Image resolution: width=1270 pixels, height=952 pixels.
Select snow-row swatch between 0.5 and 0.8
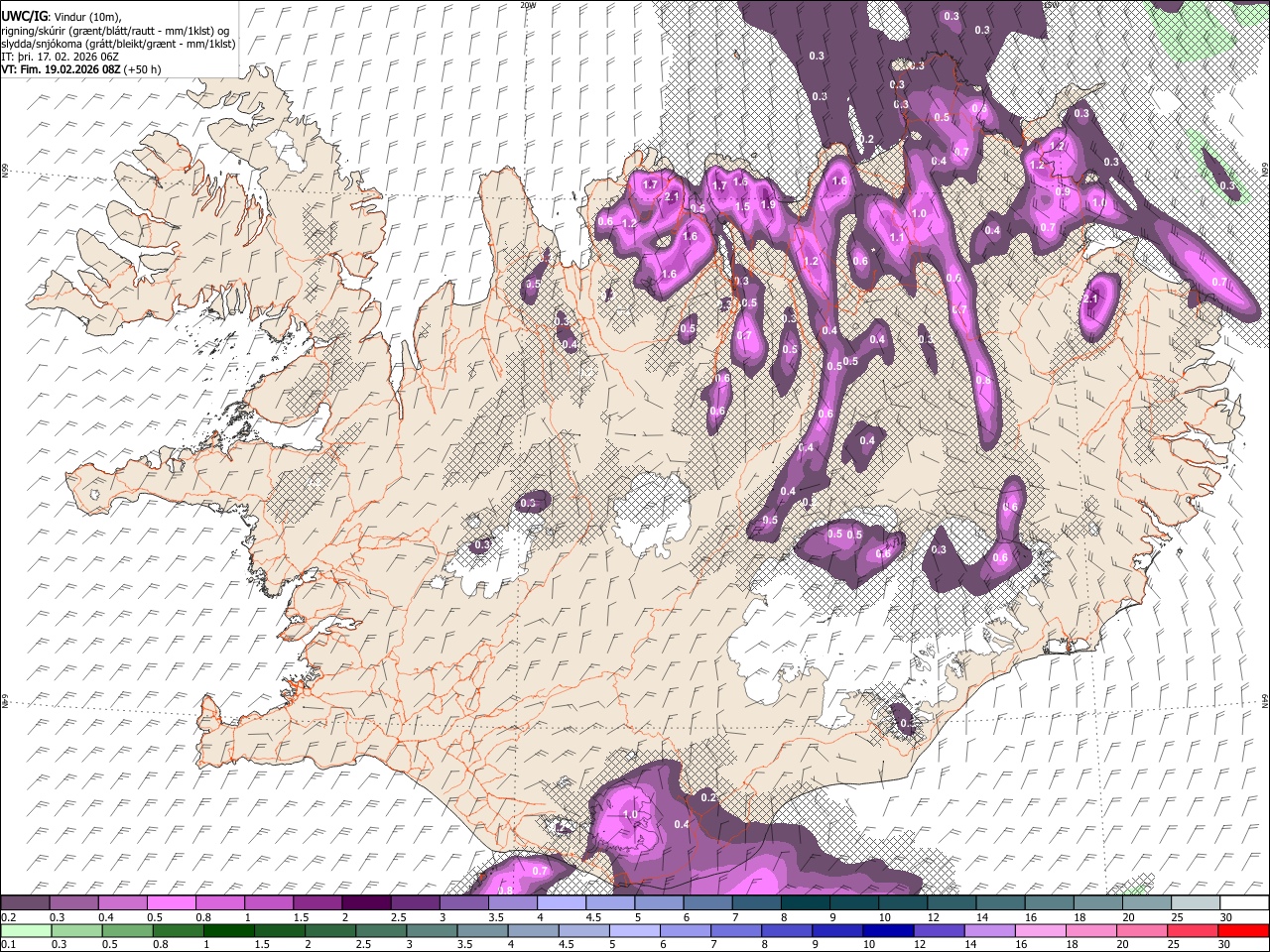point(171,902)
